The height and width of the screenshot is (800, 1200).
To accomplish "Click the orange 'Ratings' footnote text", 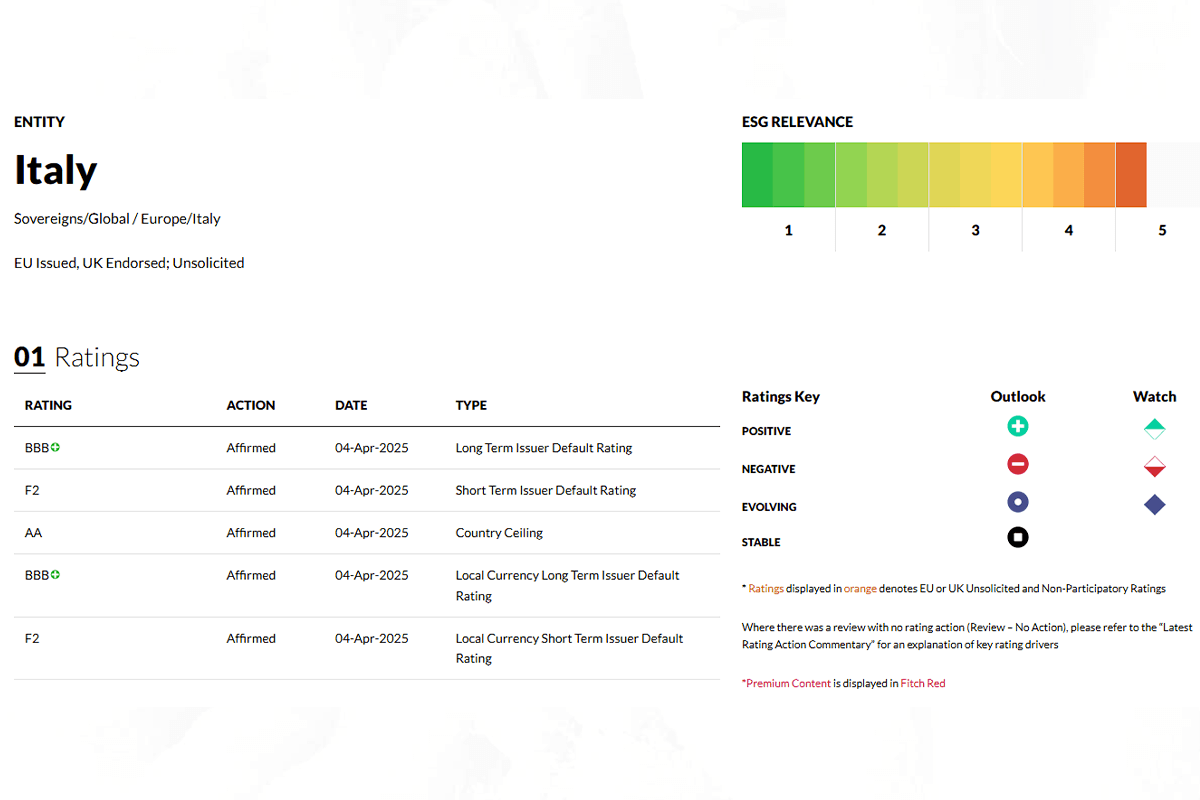I will point(766,589).
